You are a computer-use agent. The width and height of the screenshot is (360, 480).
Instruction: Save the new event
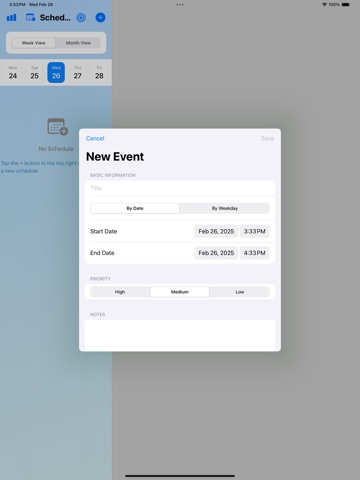click(x=267, y=138)
